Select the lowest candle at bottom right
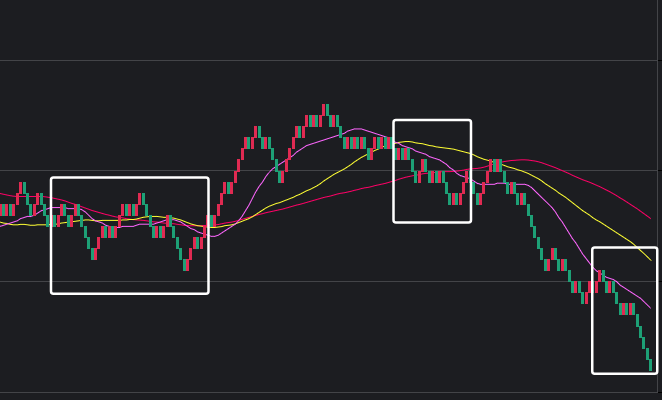Screen dimensions: 662x400 pyautogui.click(x=651, y=365)
